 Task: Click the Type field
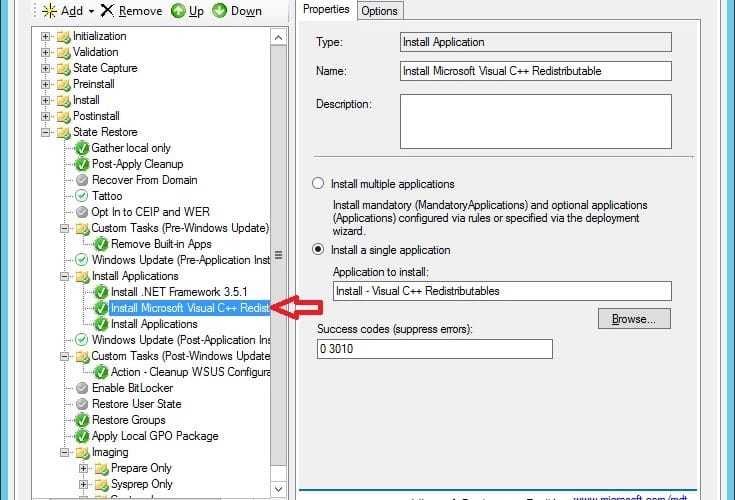[x=536, y=42]
